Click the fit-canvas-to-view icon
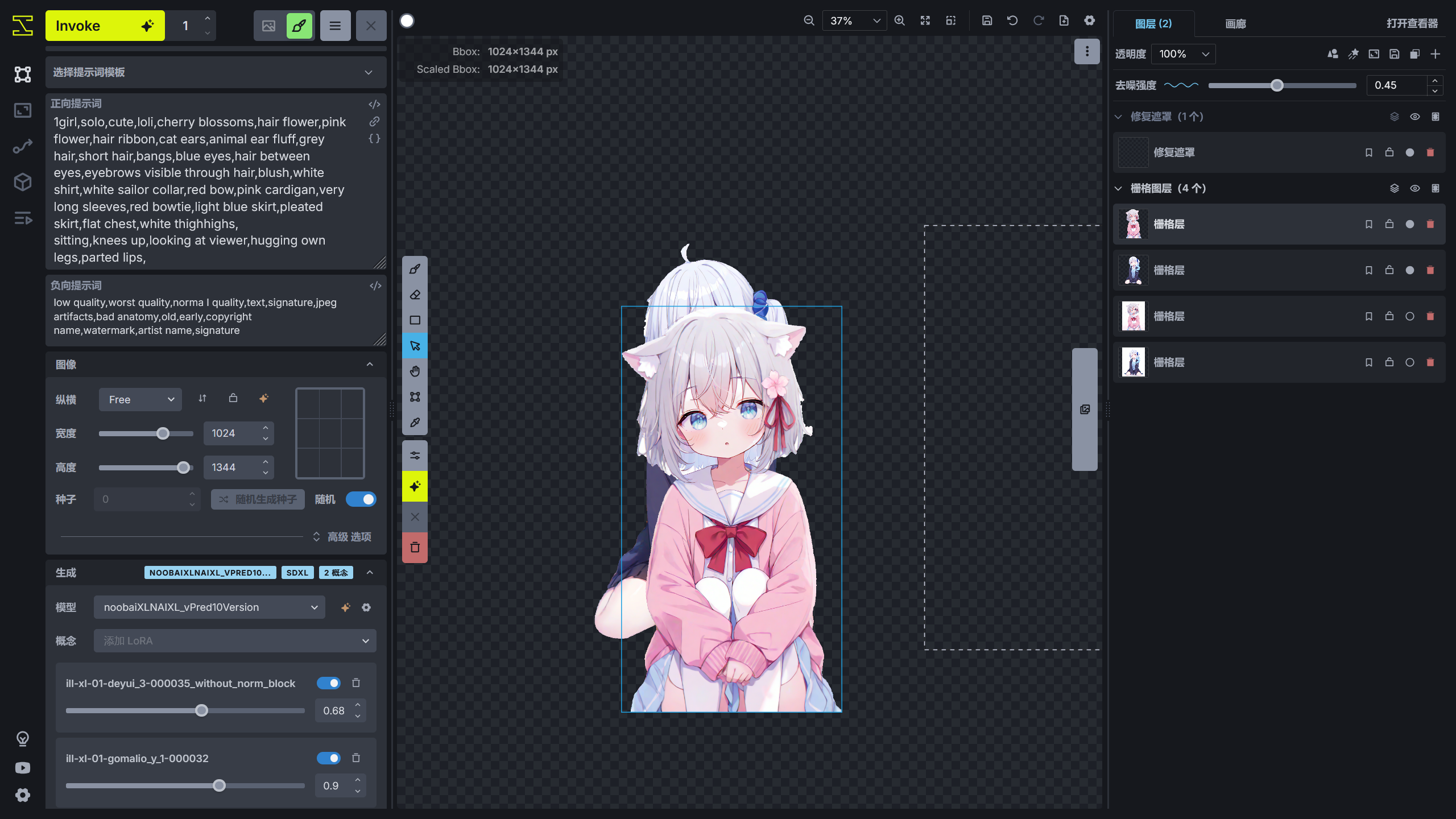Image resolution: width=1456 pixels, height=819 pixels. coord(925,20)
